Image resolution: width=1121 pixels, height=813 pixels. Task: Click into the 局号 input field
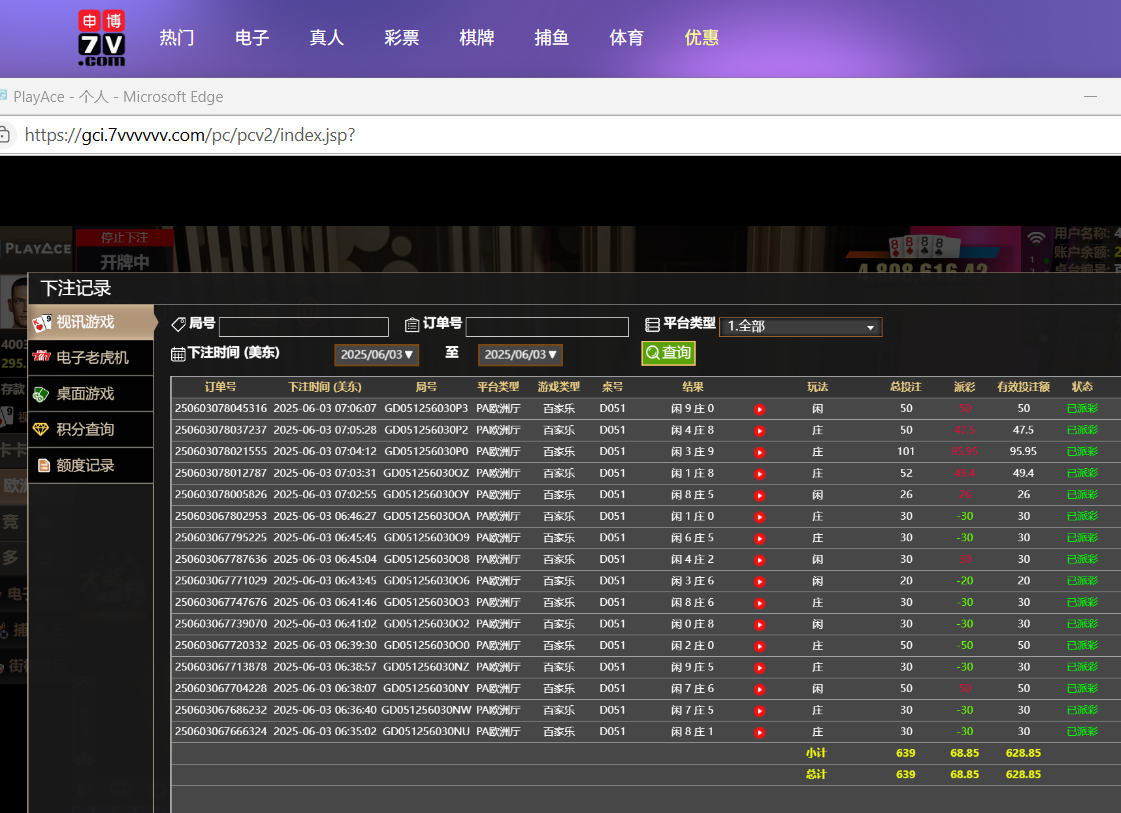point(304,327)
